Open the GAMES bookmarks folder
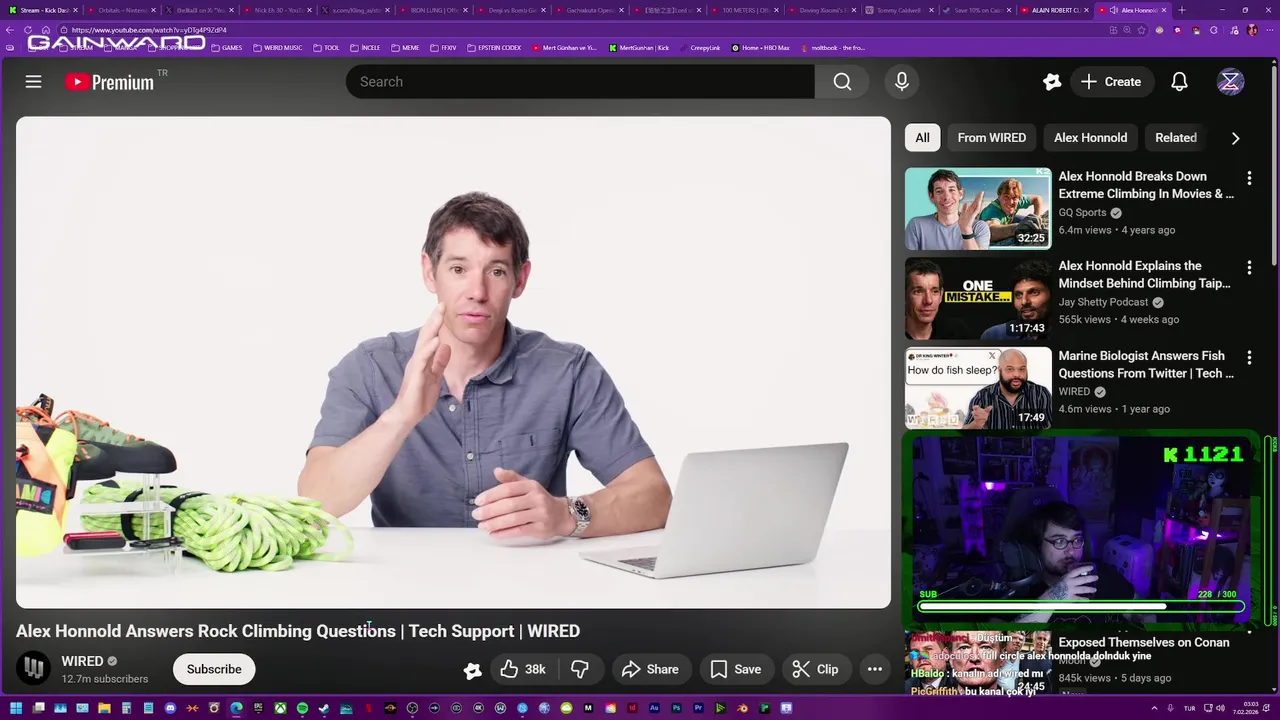This screenshot has height=720, width=1280. click(226, 48)
